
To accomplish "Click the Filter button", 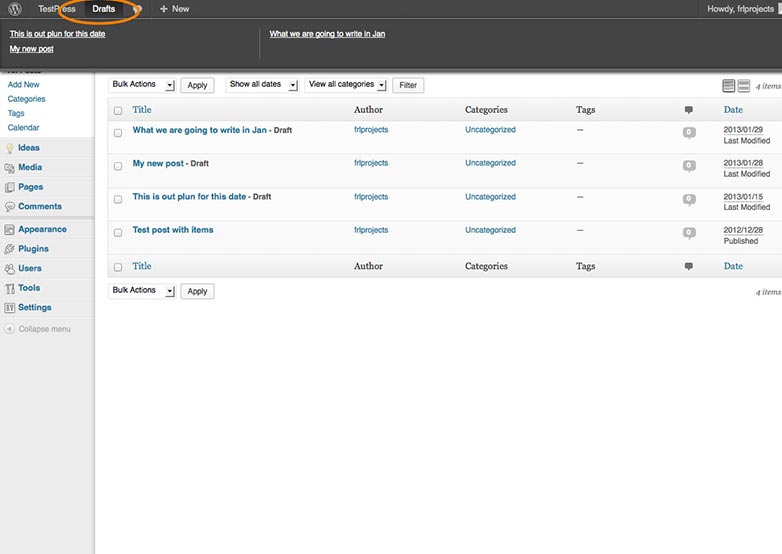I will (408, 85).
